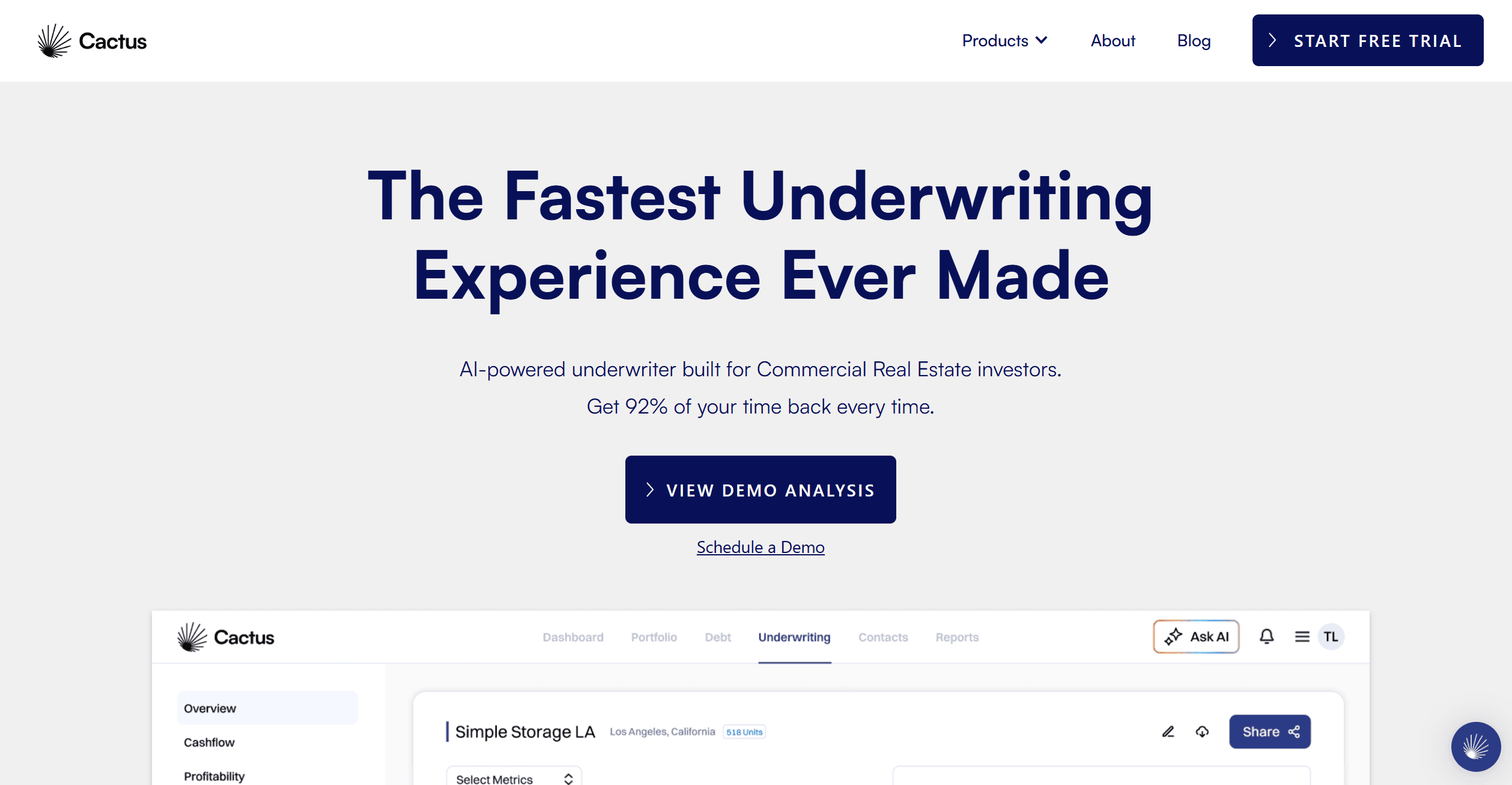Click the edit pencil icon on Simple Storage LA
This screenshot has width=1512, height=785.
[1167, 731]
